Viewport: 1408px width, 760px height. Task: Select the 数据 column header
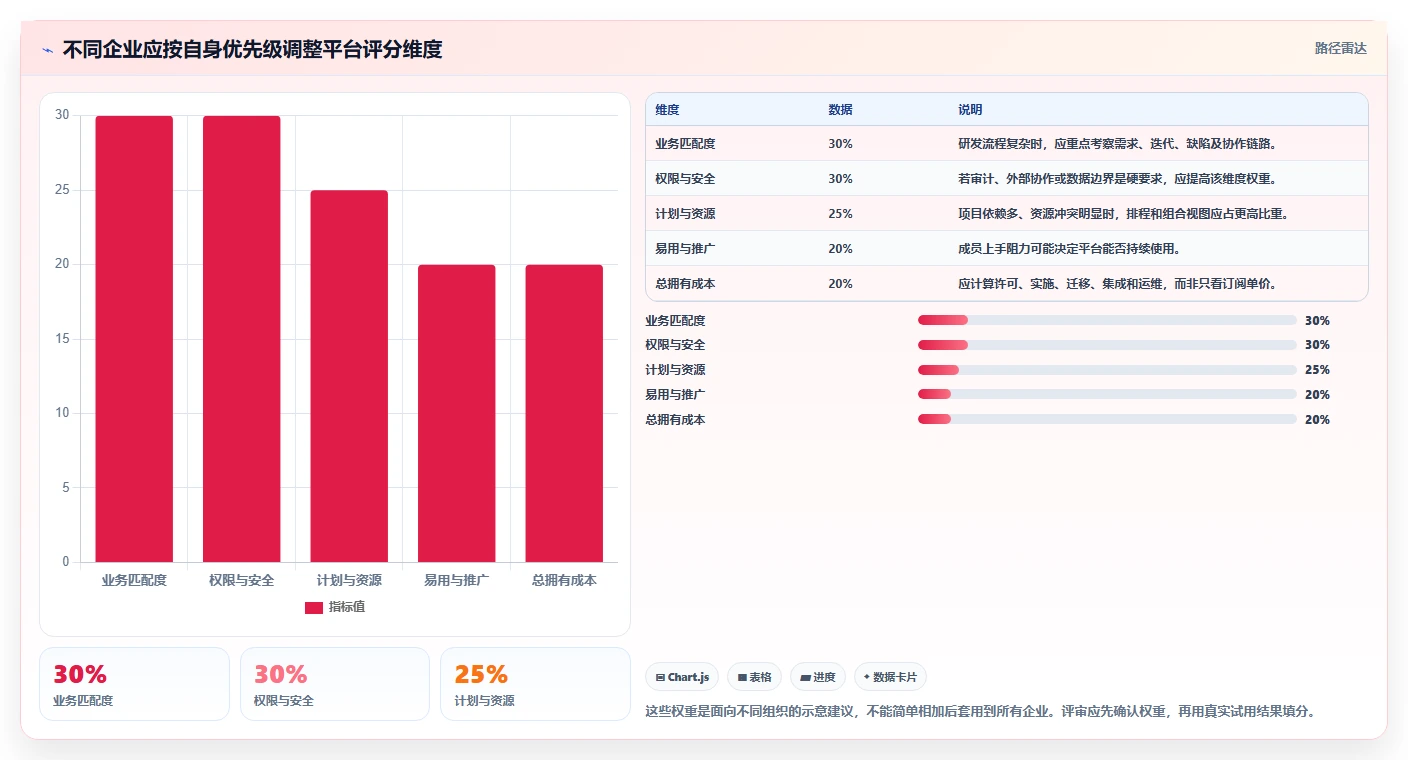(x=840, y=109)
